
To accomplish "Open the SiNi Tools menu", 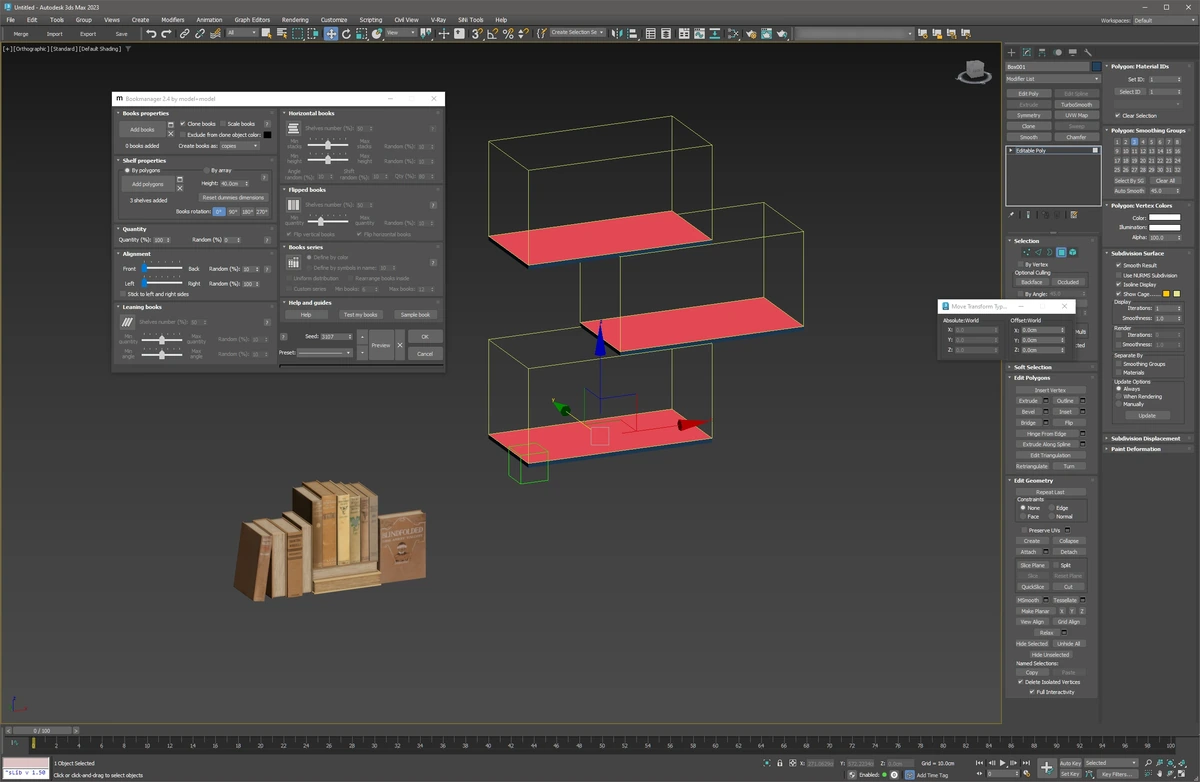I will [470, 20].
